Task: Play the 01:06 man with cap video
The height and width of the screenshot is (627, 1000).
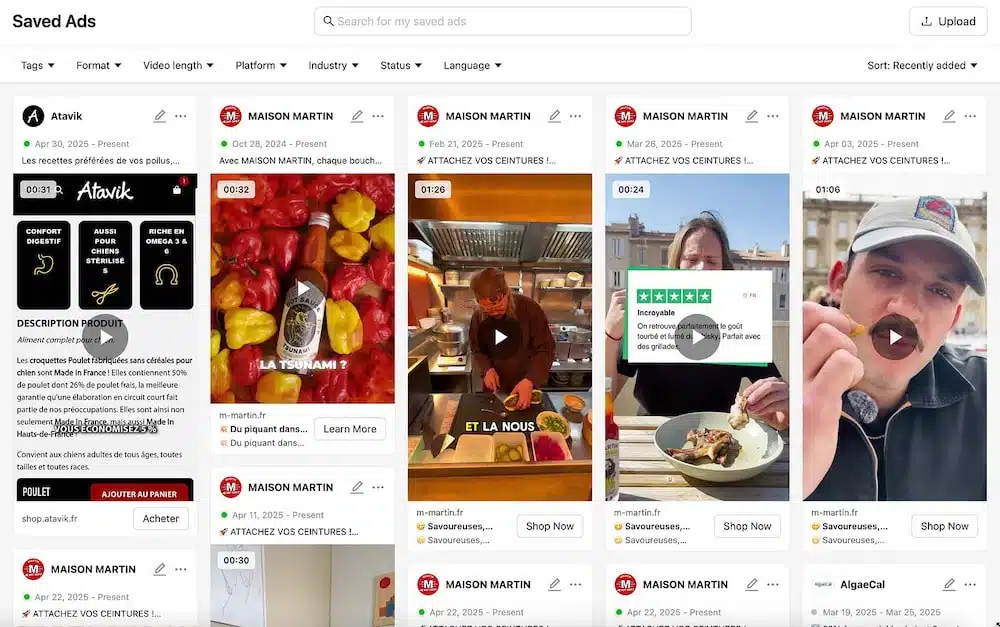Action: [x=895, y=337]
